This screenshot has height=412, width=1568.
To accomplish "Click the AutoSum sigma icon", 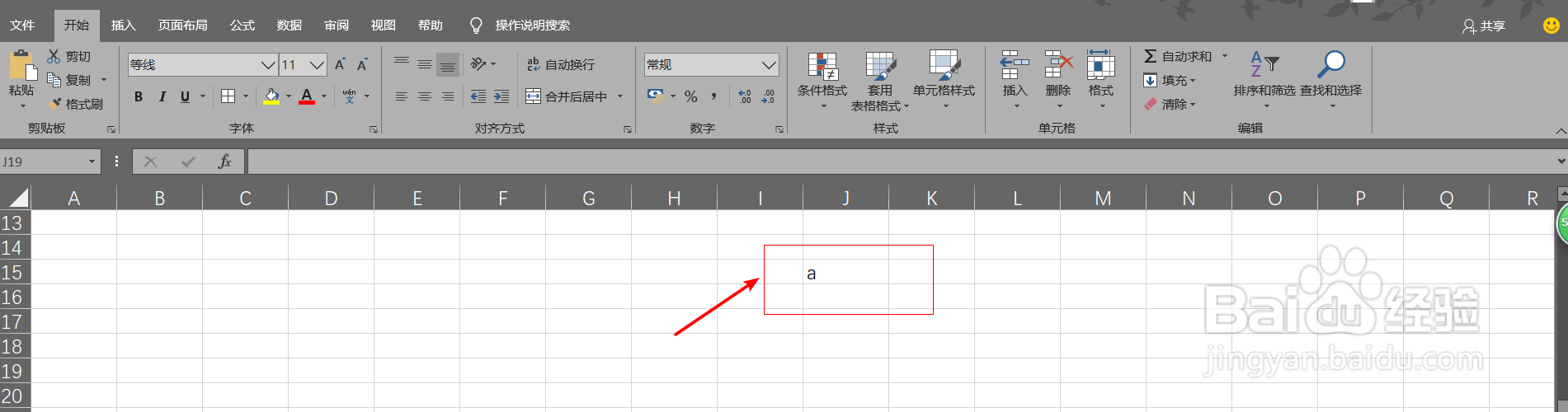I will pyautogui.click(x=1150, y=56).
